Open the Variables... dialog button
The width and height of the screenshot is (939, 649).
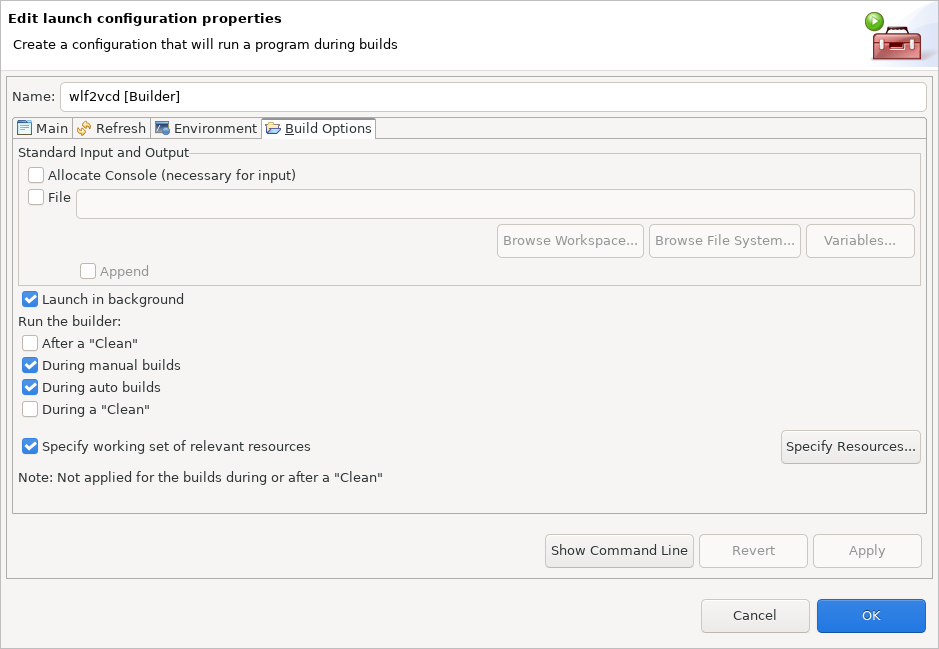pyautogui.click(x=860, y=241)
